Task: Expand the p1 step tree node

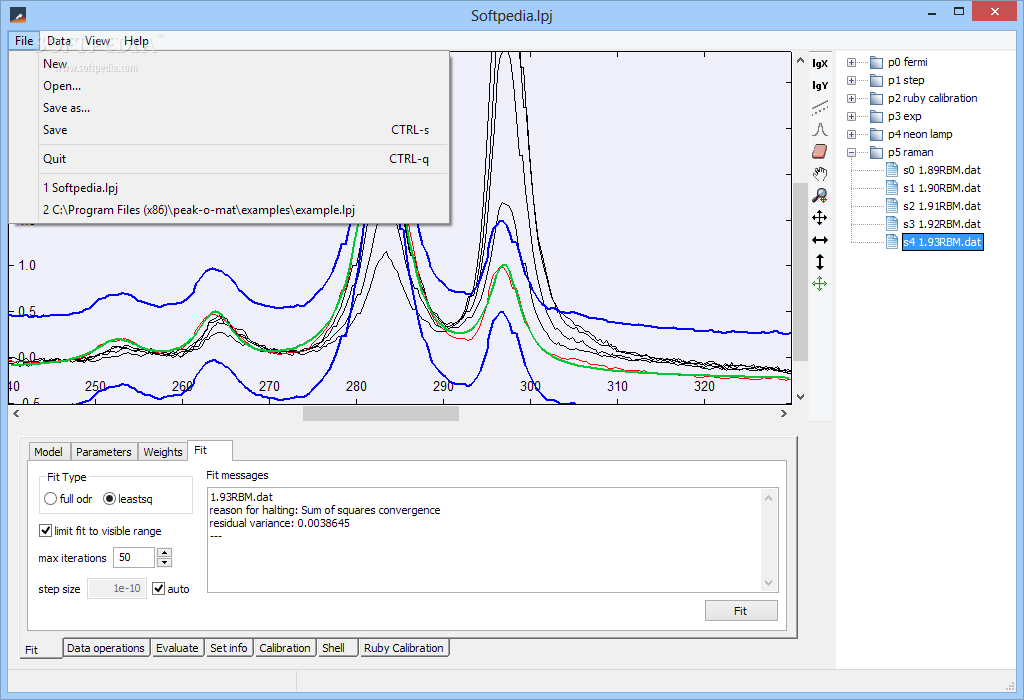Action: coord(852,80)
